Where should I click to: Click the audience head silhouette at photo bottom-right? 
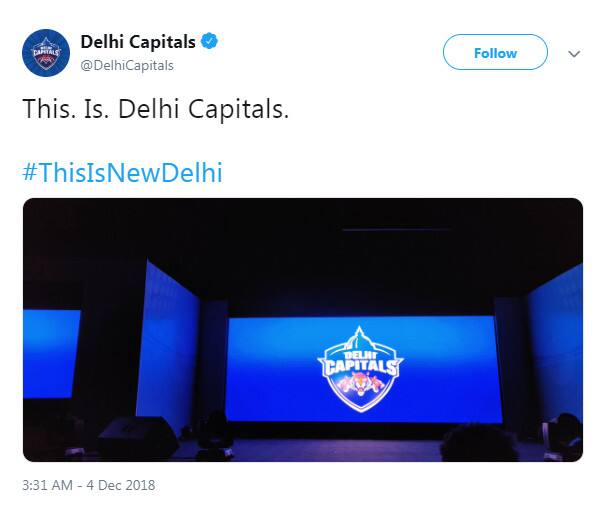tap(479, 444)
